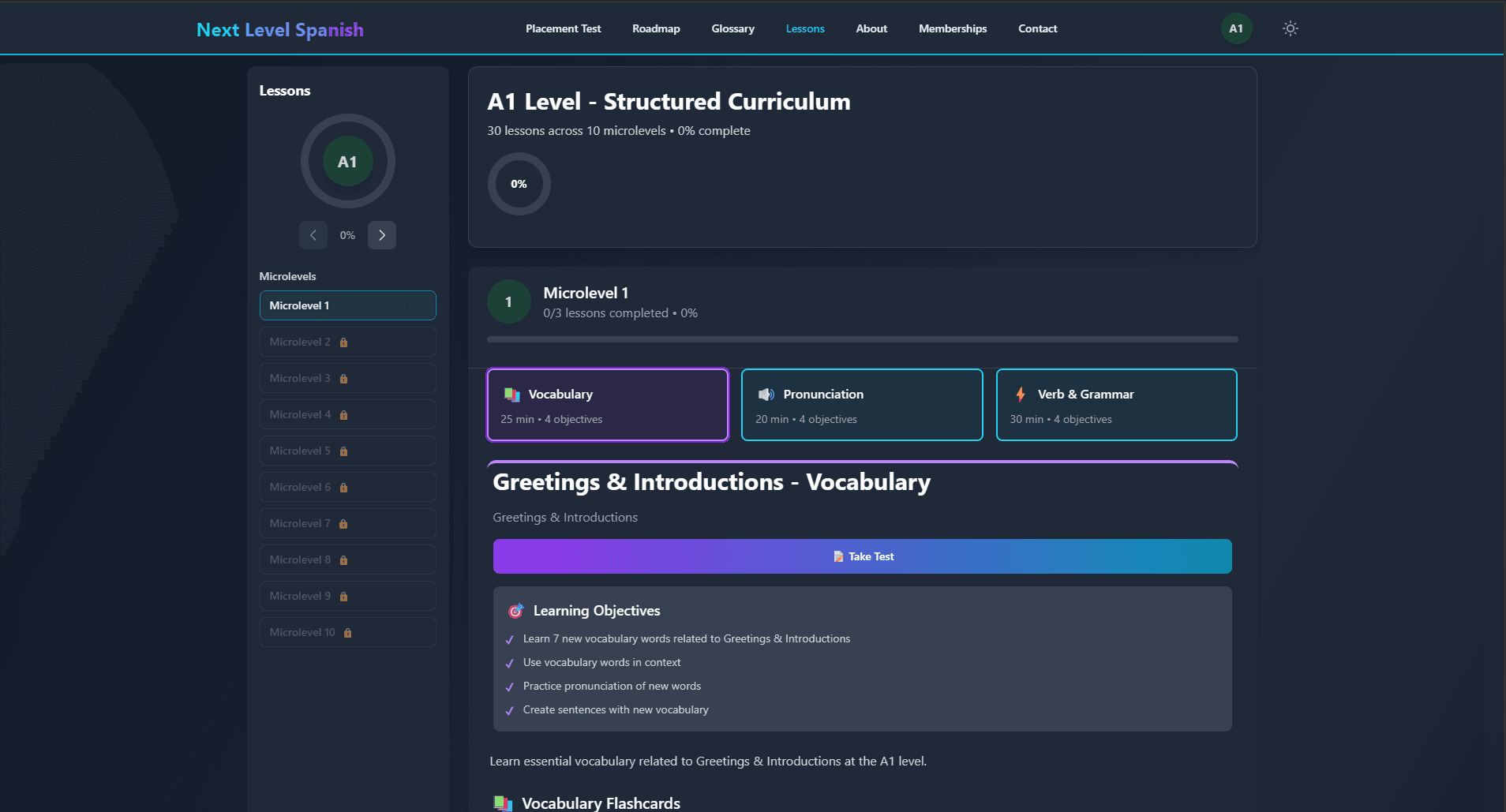The height and width of the screenshot is (812, 1506).
Task: Toggle the light/dark theme sun icon
Action: (1290, 28)
